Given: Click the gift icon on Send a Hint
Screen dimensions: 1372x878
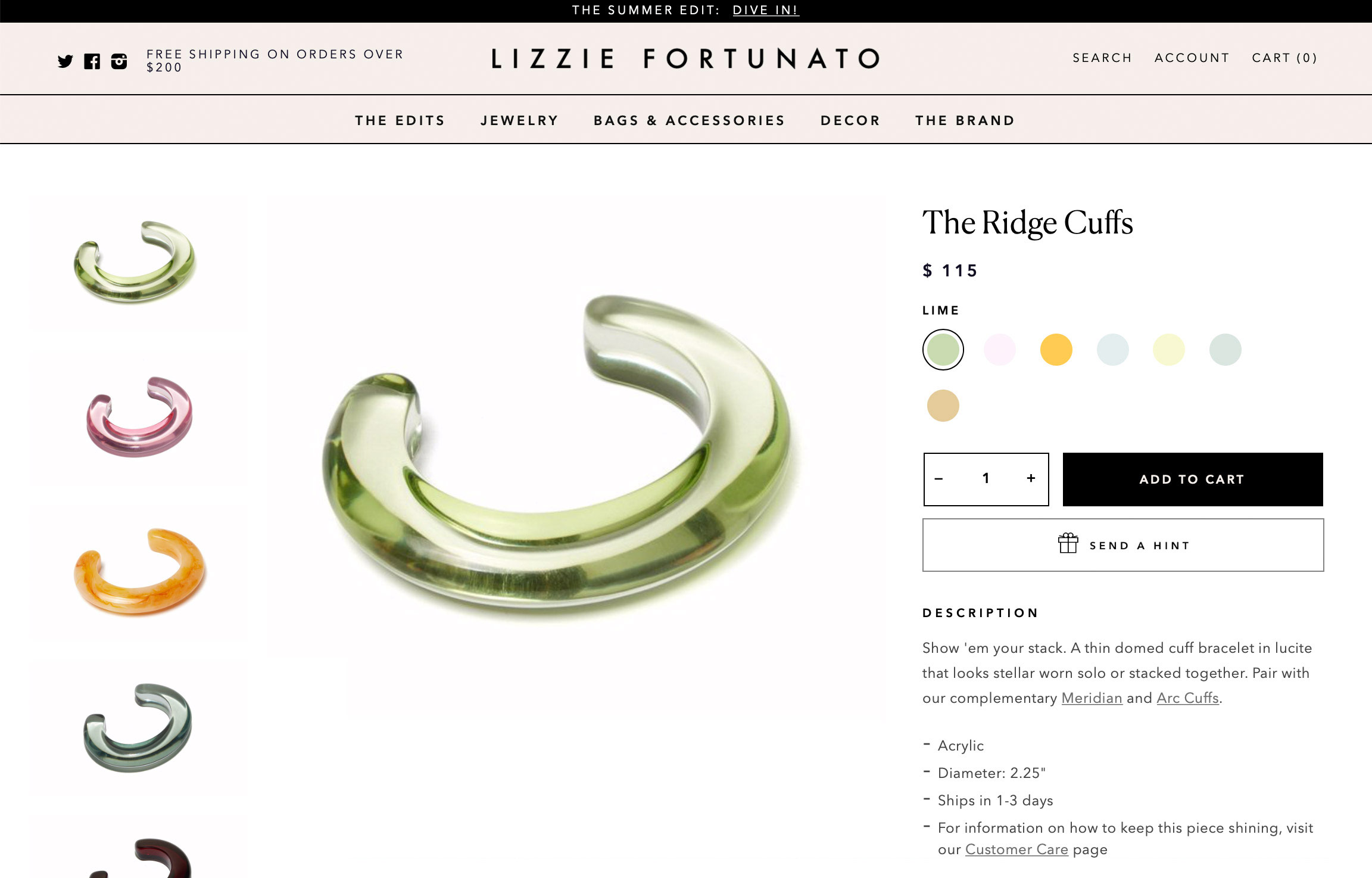Looking at the screenshot, I should 1068,544.
